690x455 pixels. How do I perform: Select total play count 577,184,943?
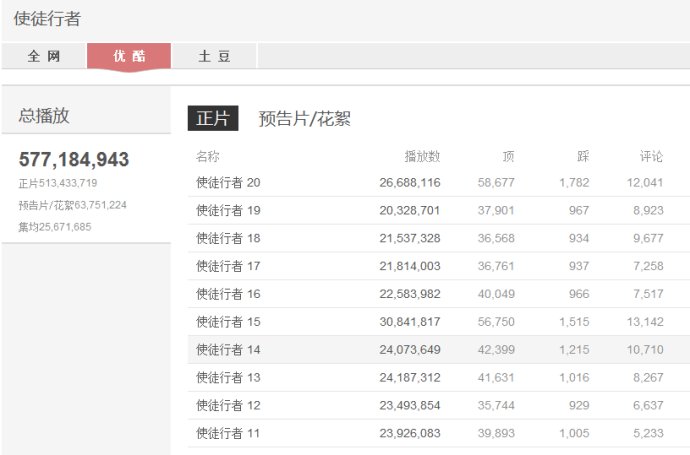click(x=73, y=159)
